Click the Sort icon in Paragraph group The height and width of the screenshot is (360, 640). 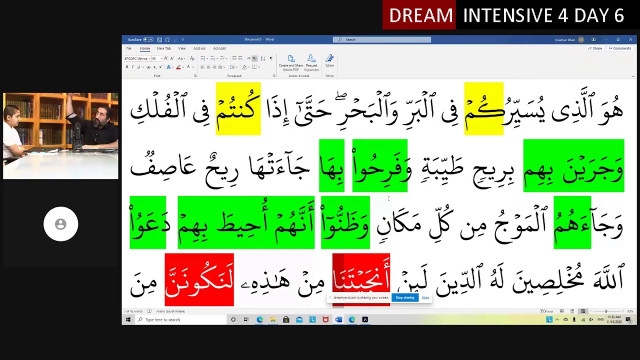(x=262, y=58)
